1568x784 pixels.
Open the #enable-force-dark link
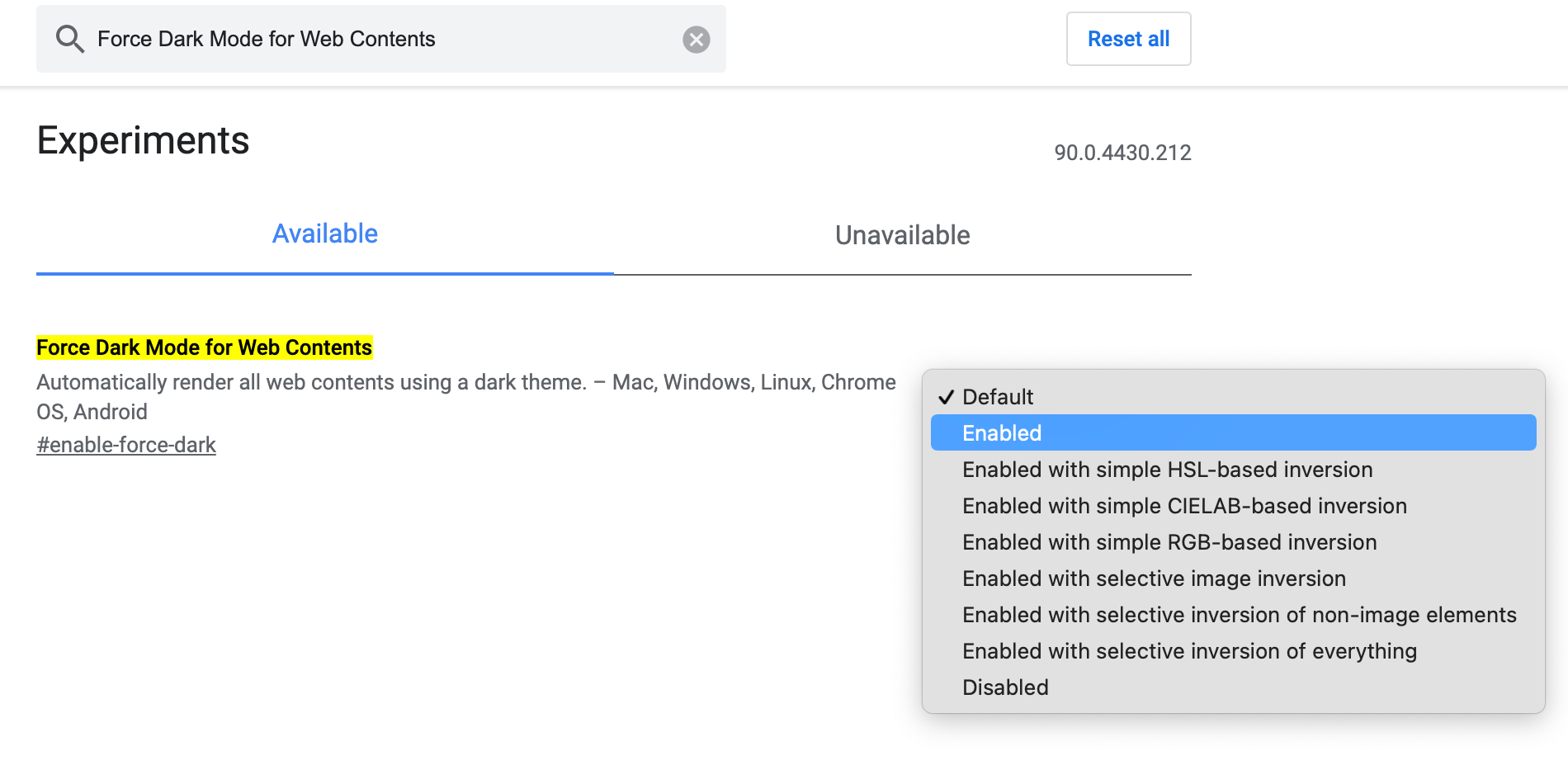point(125,444)
